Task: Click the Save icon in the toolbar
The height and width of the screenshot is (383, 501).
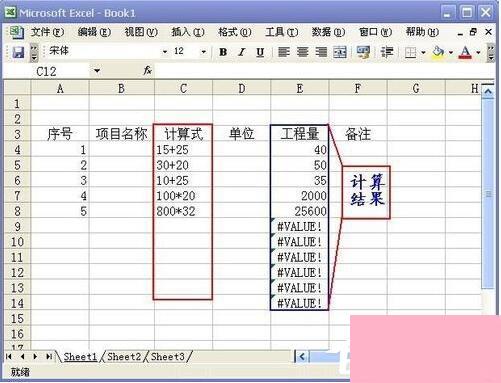Action: click(18, 52)
